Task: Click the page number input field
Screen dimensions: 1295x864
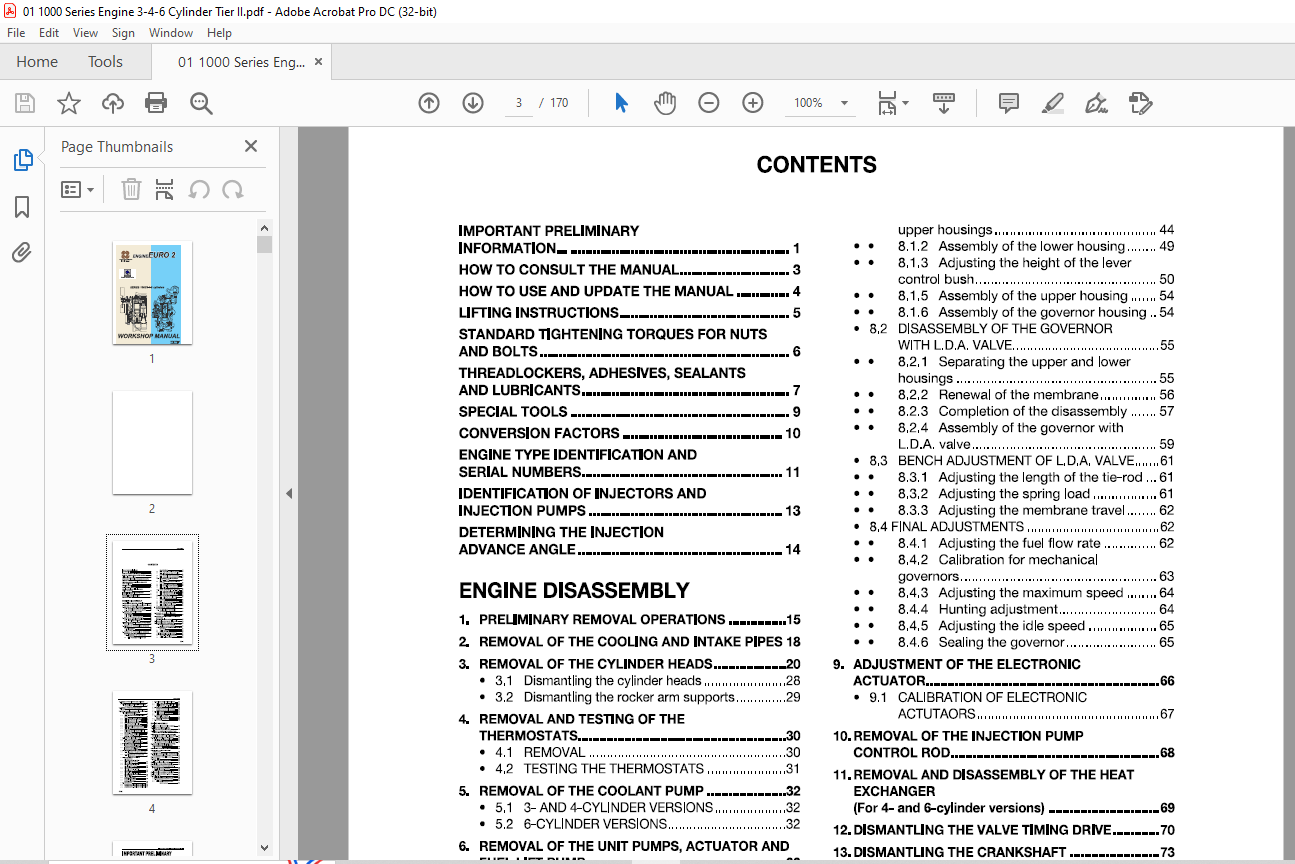Action: [519, 103]
